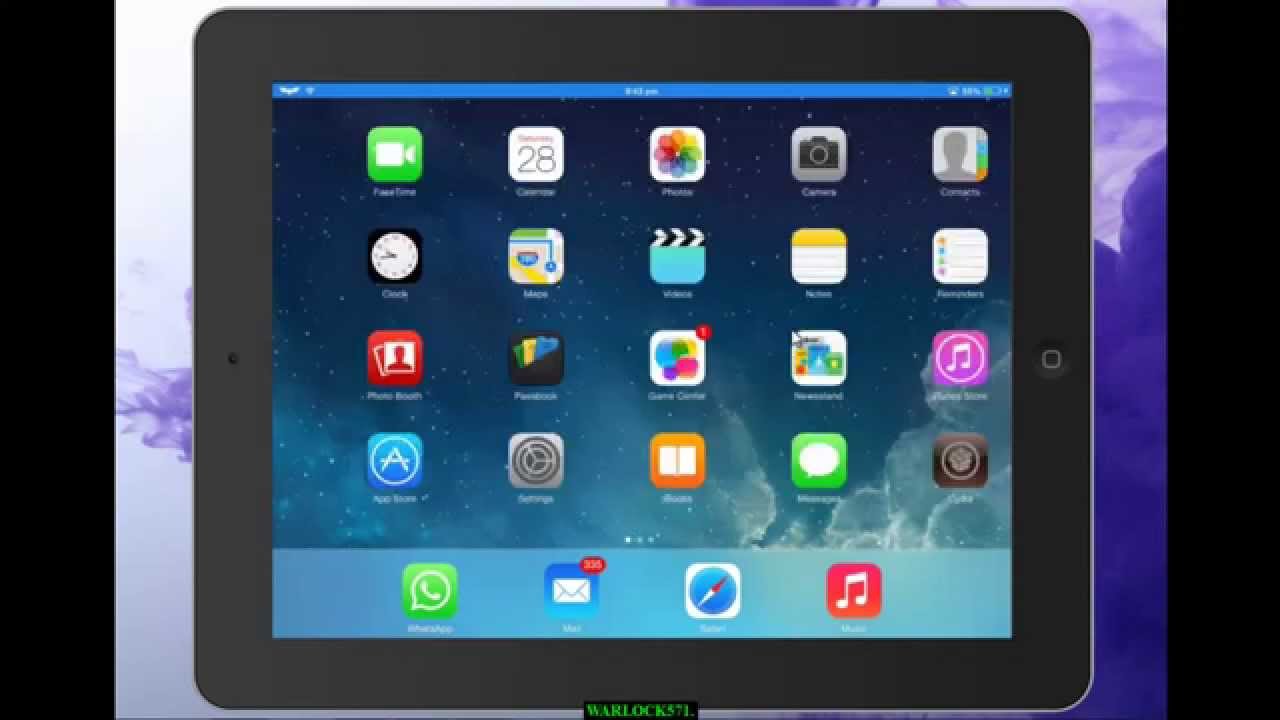
Task: Tap the battery indicator in status bar
Action: pos(992,91)
